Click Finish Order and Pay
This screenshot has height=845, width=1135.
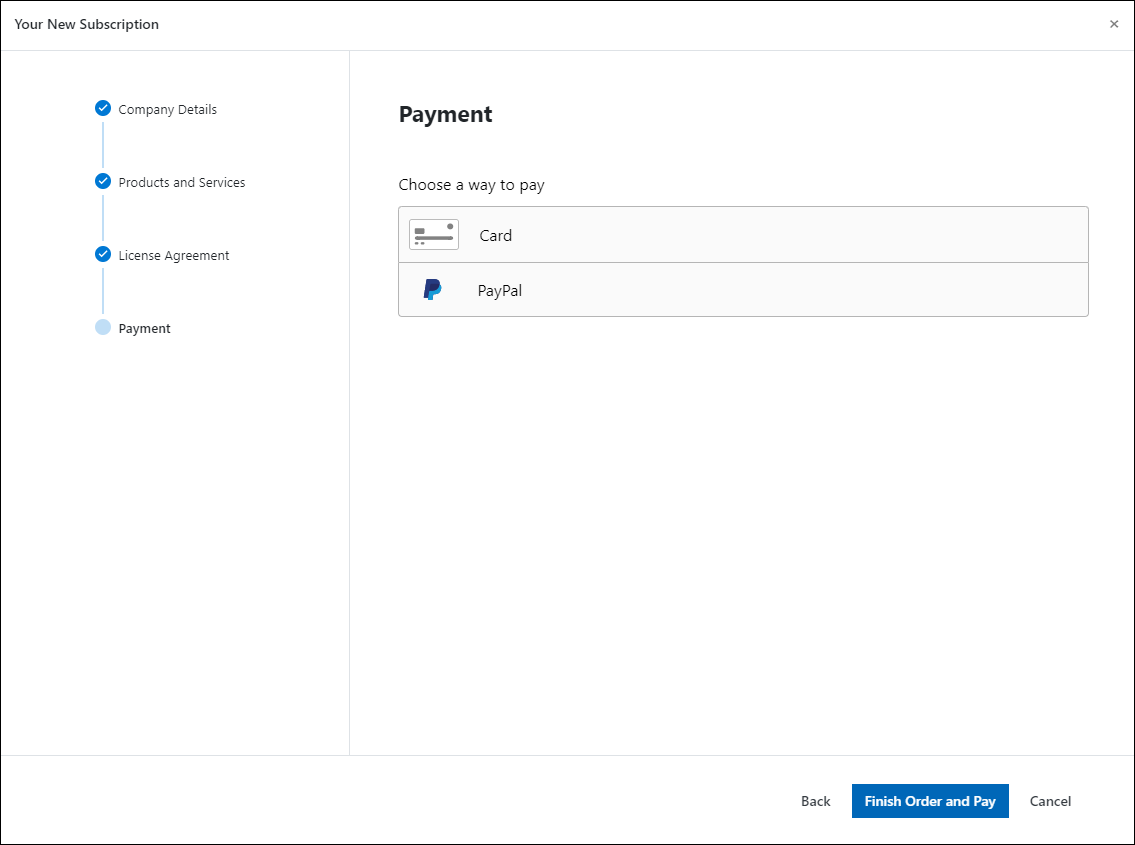click(x=930, y=800)
